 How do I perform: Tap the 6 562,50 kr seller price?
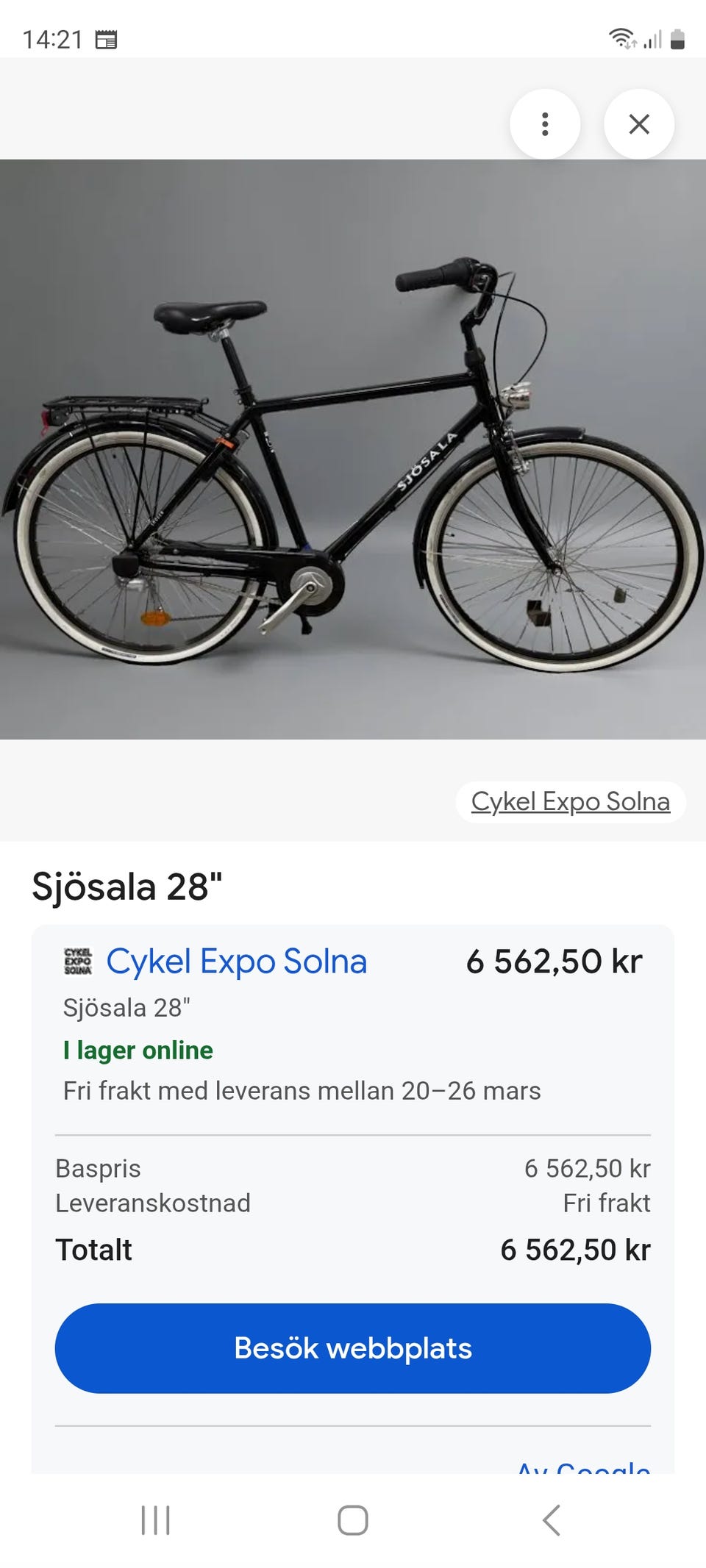coord(554,962)
